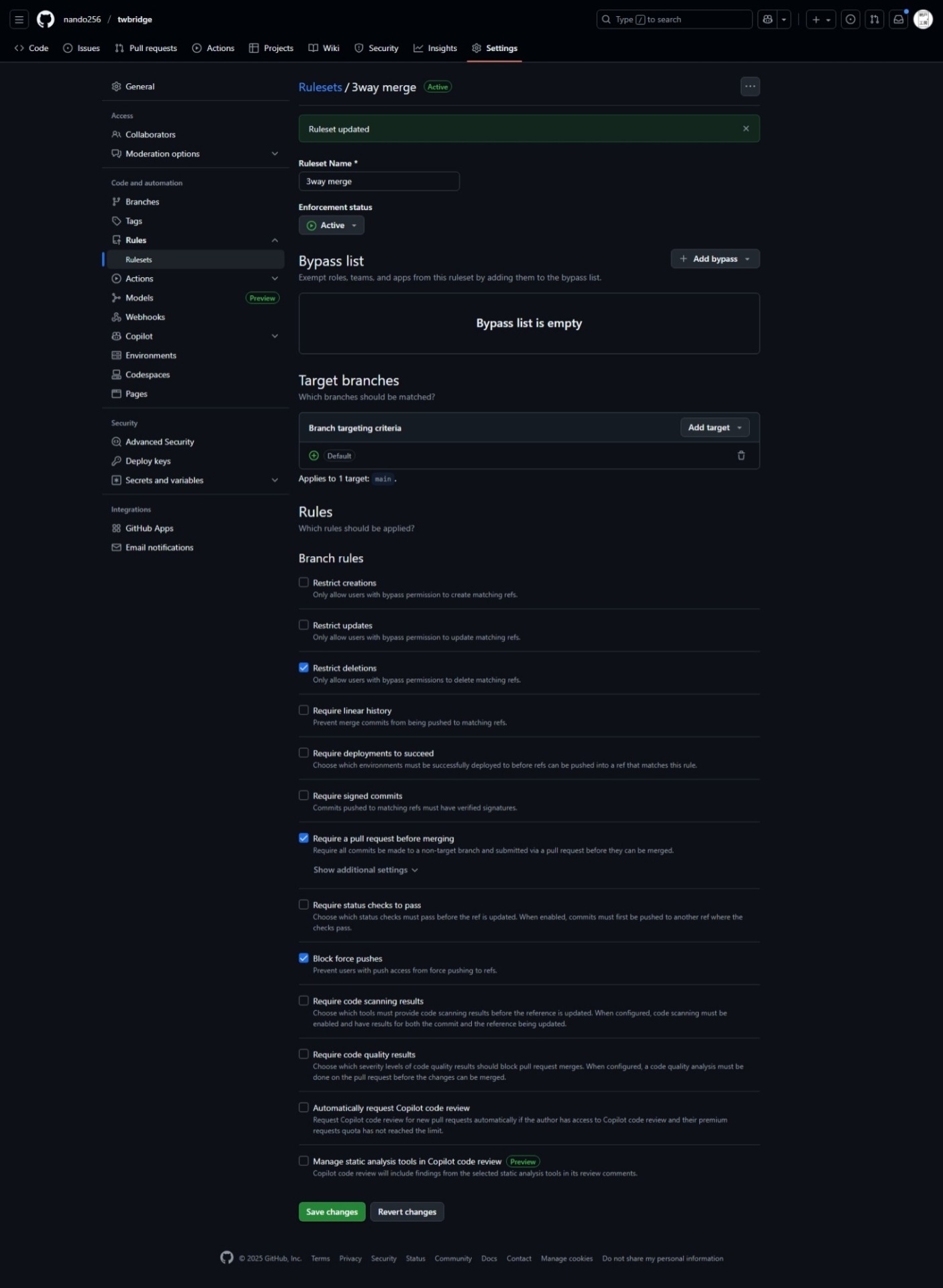943x1288 pixels.
Task: Click the GitHub logo home icon
Action: click(46, 19)
